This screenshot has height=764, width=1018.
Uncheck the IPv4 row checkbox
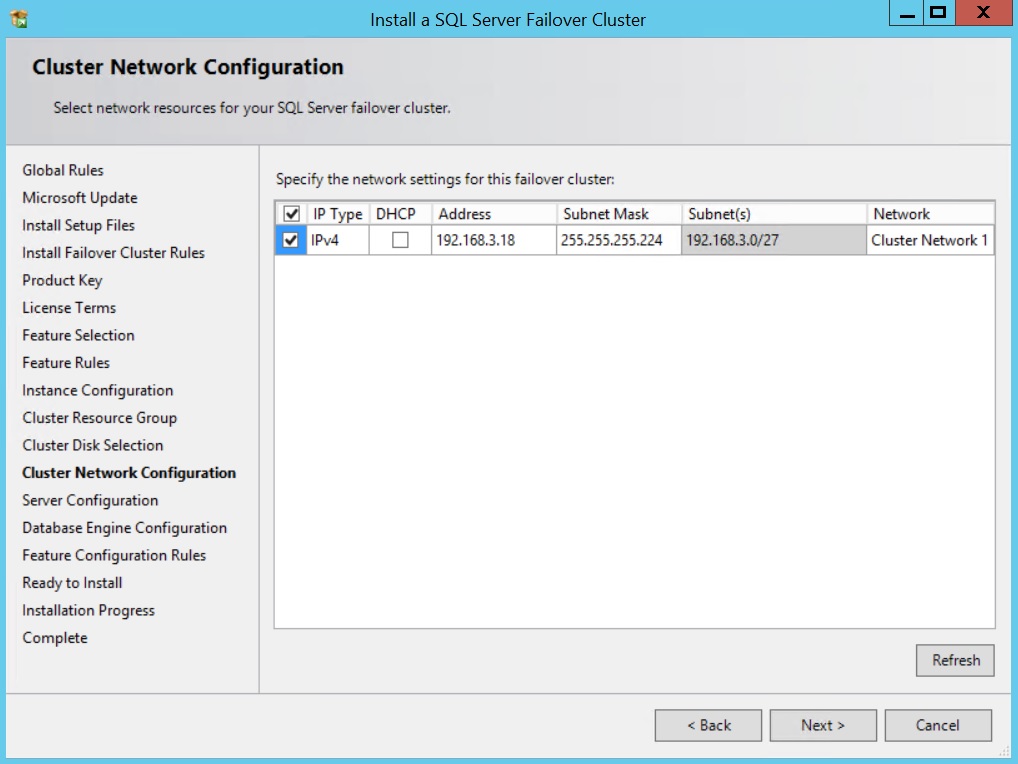(291, 240)
